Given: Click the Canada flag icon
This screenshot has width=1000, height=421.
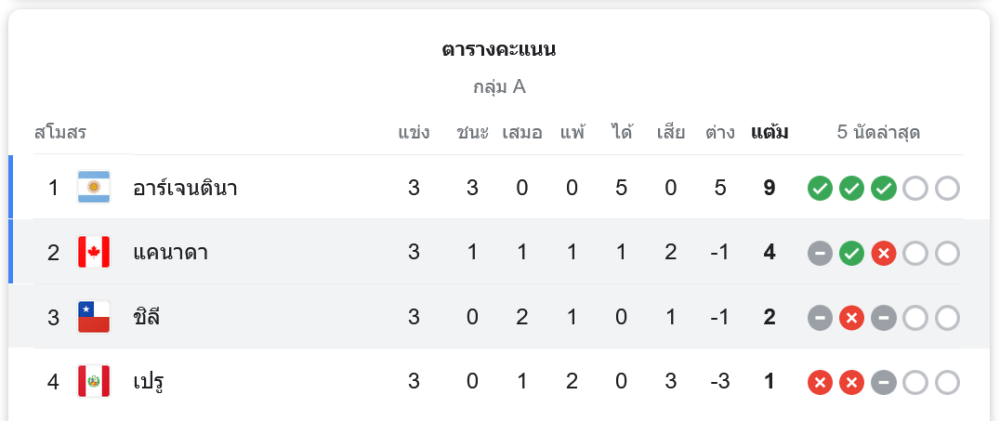Looking at the screenshot, I should tap(94, 253).
